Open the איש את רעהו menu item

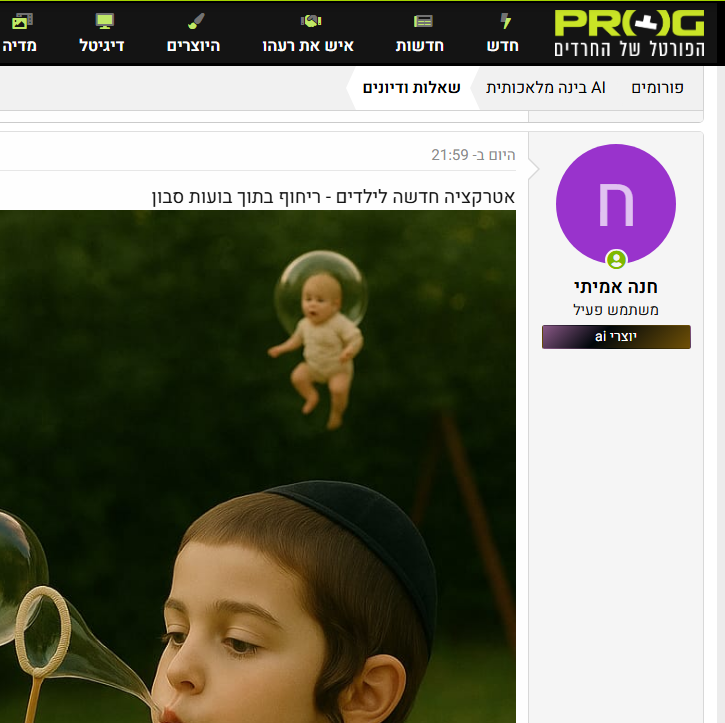[x=308, y=46]
